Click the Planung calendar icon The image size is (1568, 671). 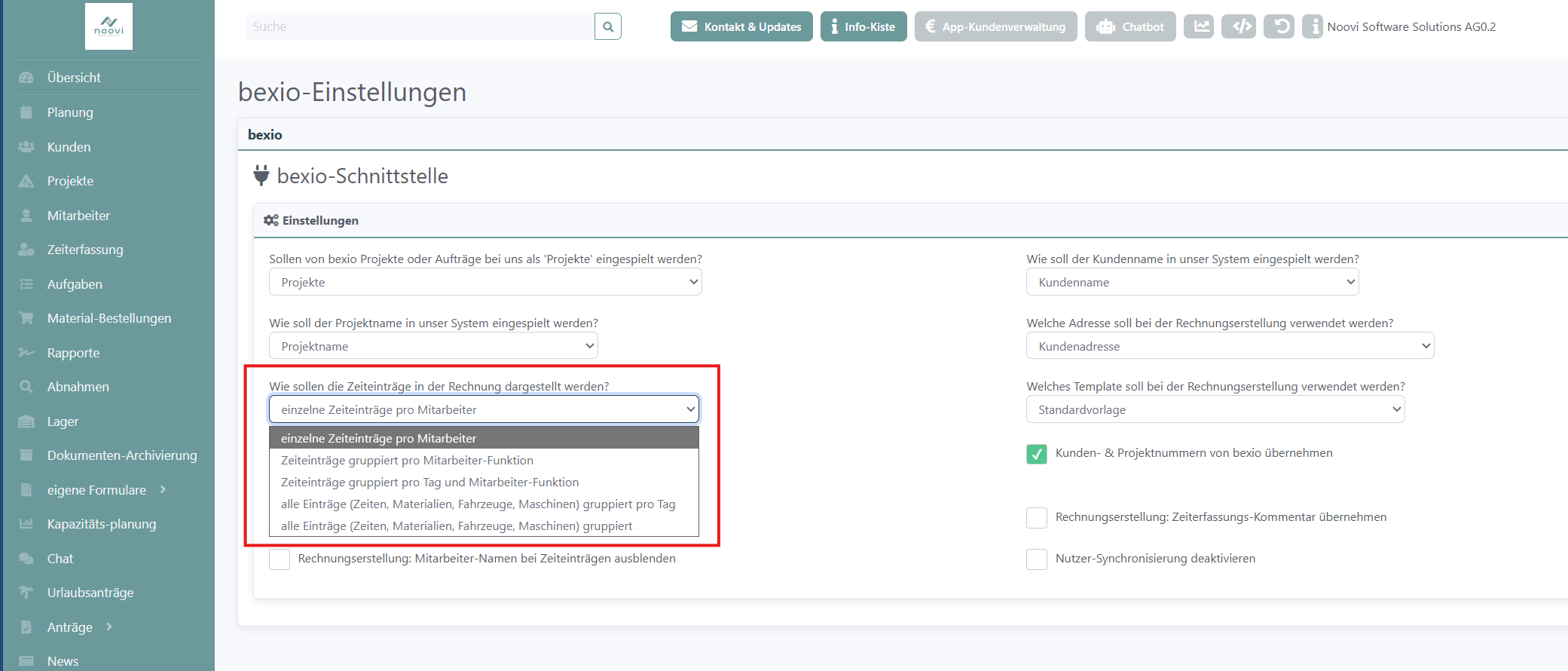(x=26, y=112)
